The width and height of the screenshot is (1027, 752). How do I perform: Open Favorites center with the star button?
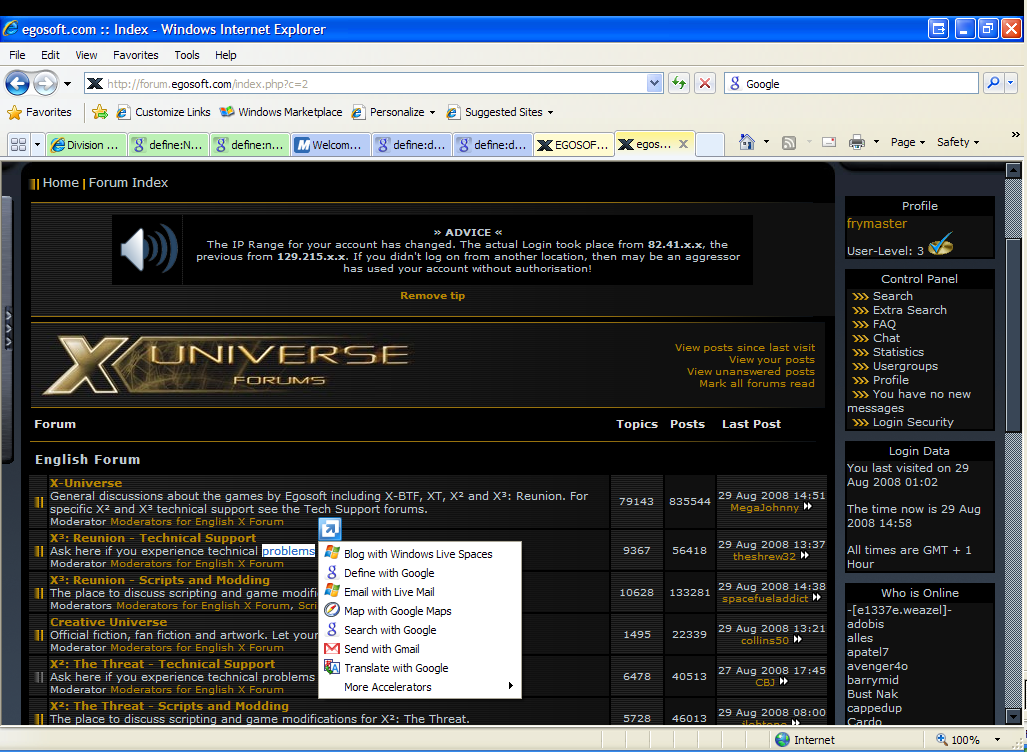[39, 112]
